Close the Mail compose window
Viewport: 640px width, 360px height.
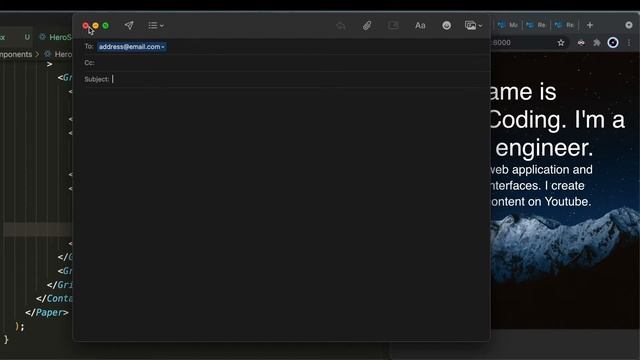tap(86, 26)
